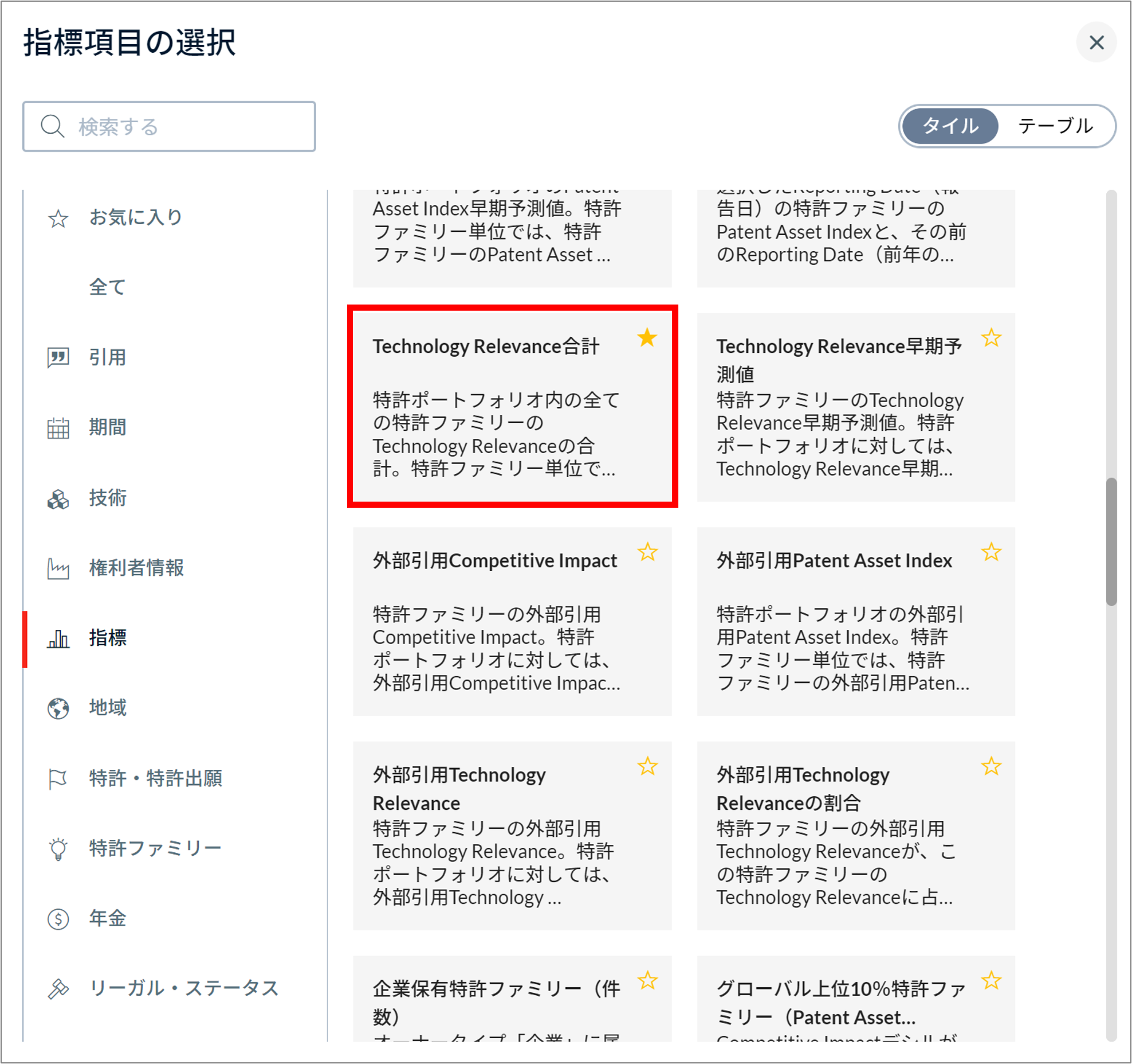The width and height of the screenshot is (1132, 1064).
Task: Open the 技術 category
Action: pyautogui.click(x=107, y=498)
